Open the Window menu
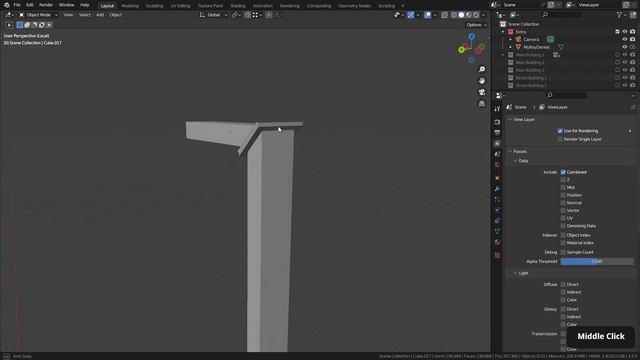The height and width of the screenshot is (360, 640). tap(67, 5)
